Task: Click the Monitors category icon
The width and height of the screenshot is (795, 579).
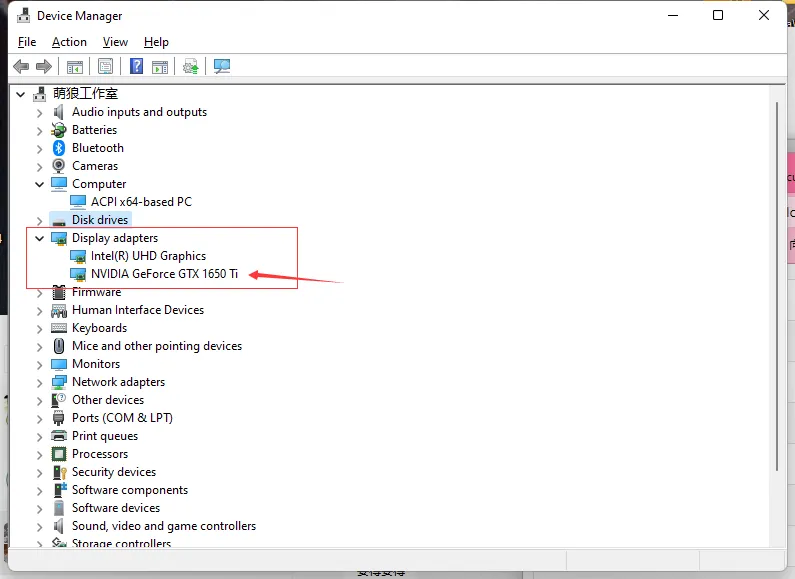Action: (59, 364)
